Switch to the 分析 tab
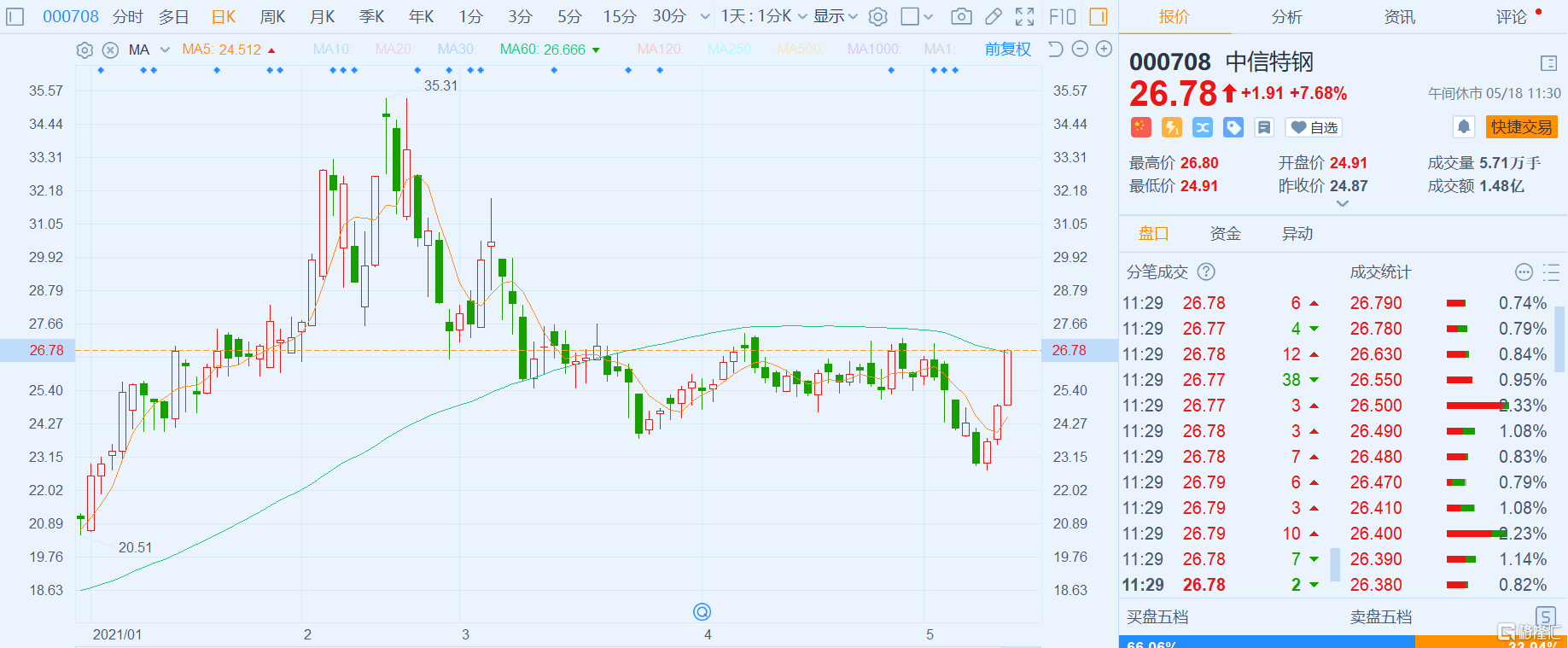Image resolution: width=1568 pixels, height=648 pixels. point(1287,17)
